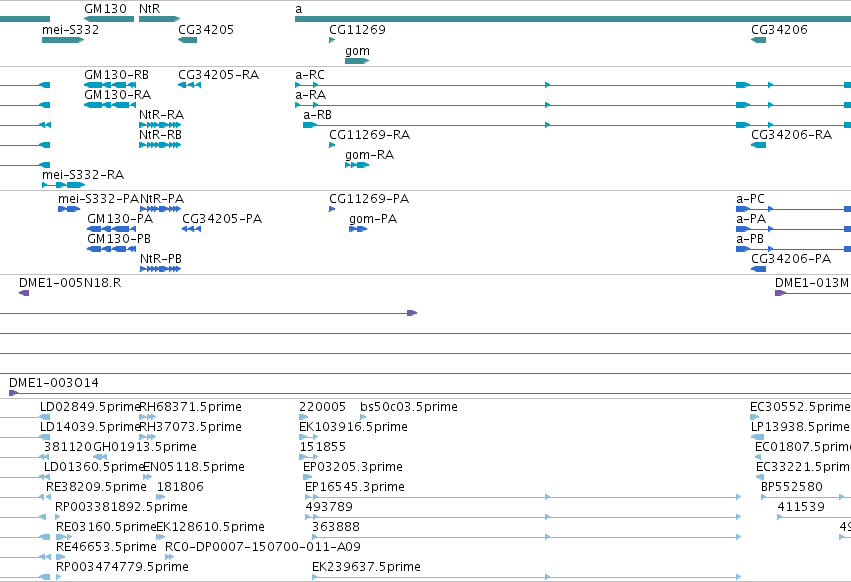Click protein label 'mei-S332-PA'
This screenshot has width=851, height=582.
[99, 199]
